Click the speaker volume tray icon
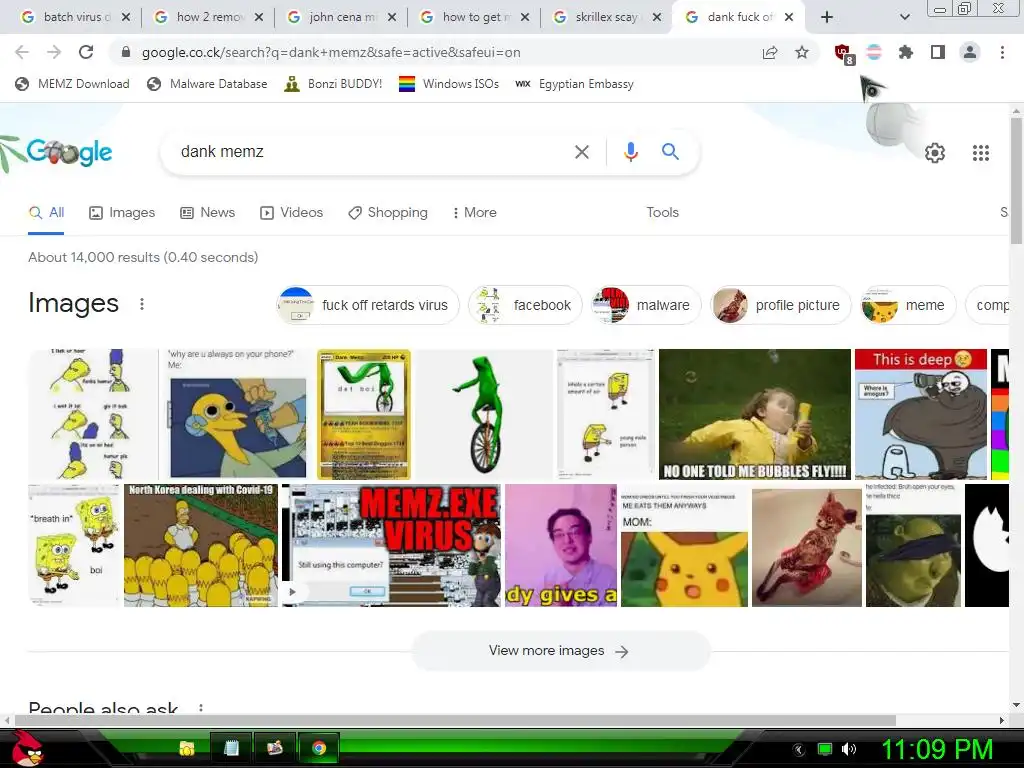Viewport: 1024px width, 768px height. 849,749
